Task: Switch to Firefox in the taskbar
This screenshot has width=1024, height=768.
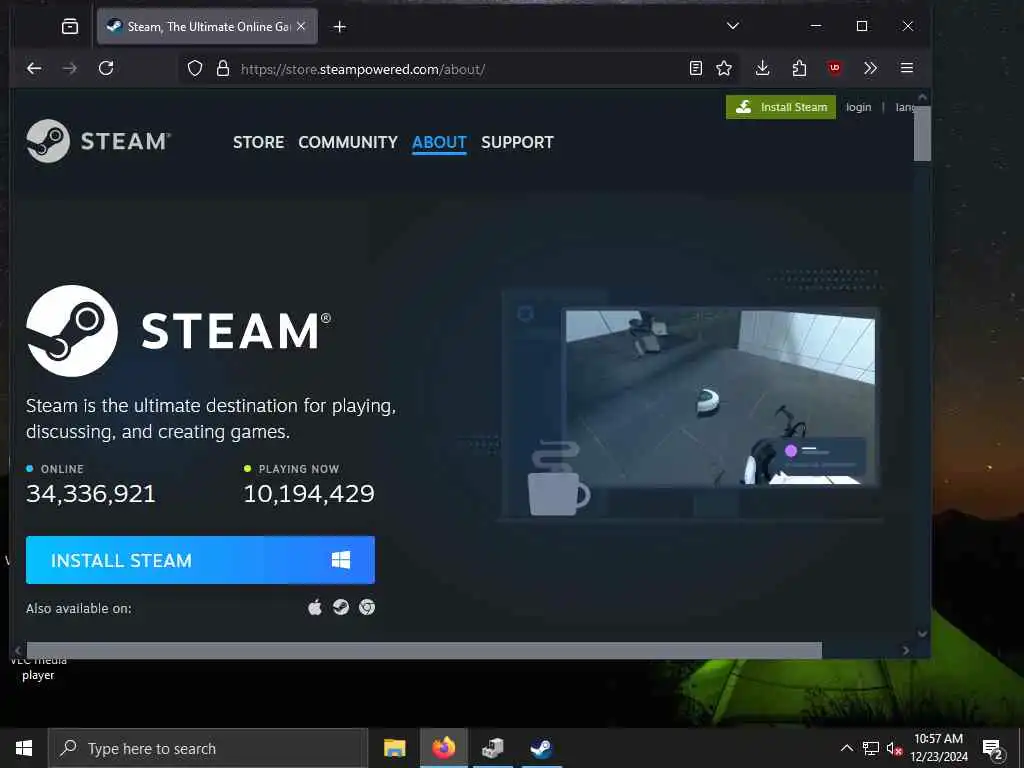Action: pos(444,748)
